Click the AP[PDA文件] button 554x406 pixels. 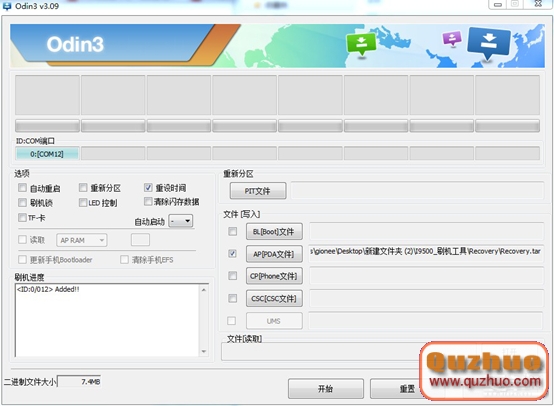click(x=274, y=254)
